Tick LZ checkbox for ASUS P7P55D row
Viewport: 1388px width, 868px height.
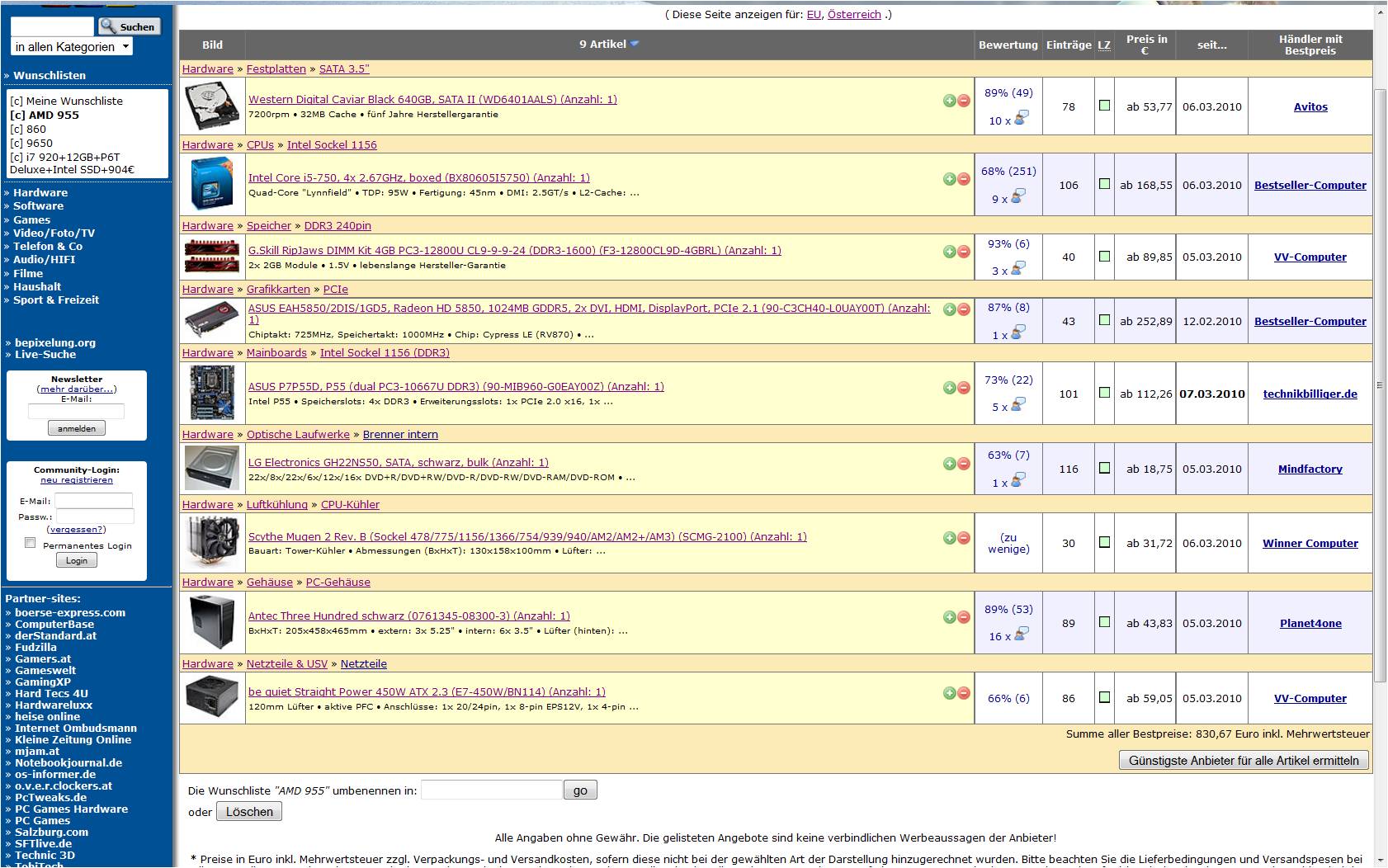click(1104, 393)
